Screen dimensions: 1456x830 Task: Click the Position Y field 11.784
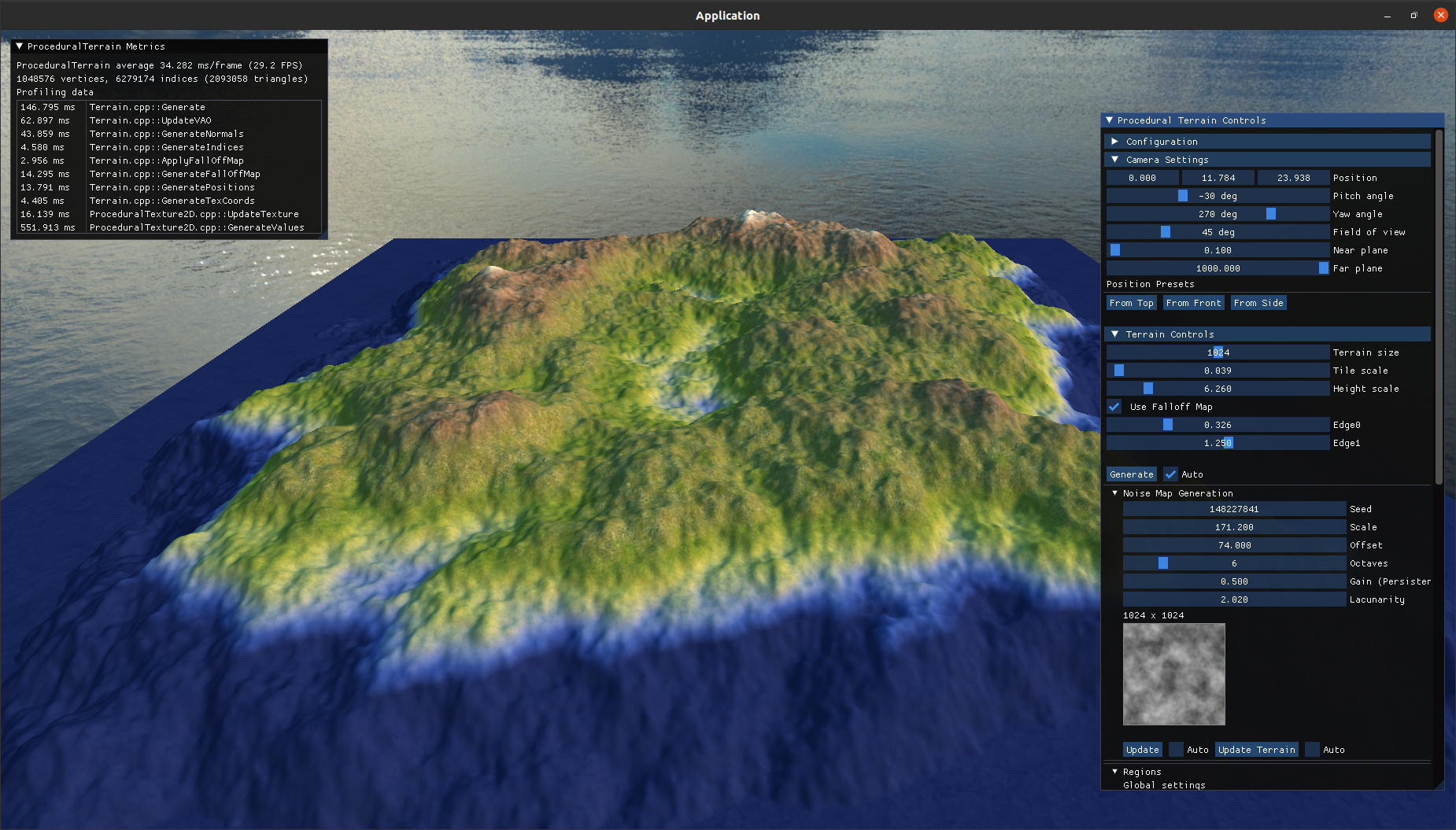point(1218,178)
